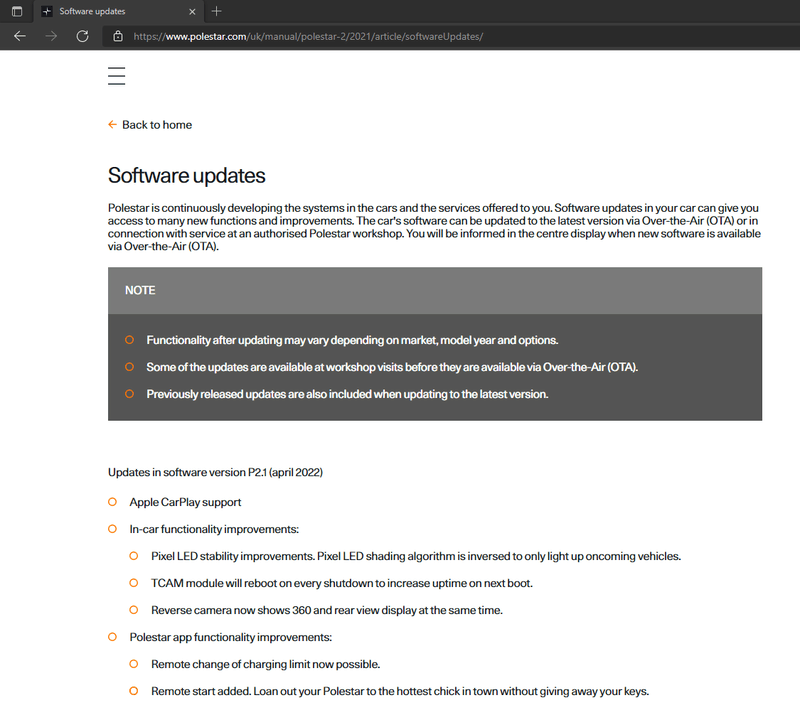Go back to the previous page
This screenshot has width=800, height=710.
[20, 36]
